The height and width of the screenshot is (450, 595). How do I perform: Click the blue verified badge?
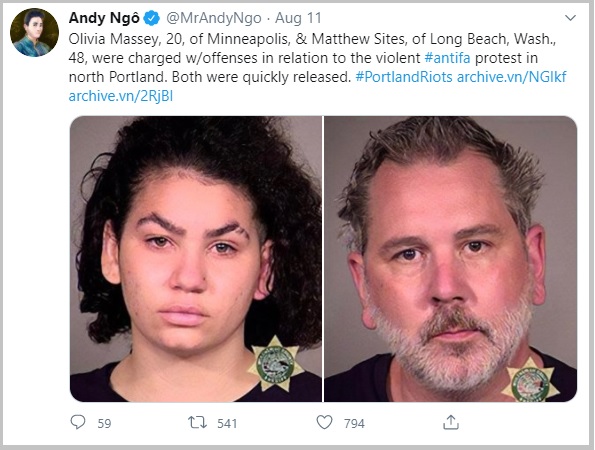[x=152, y=18]
